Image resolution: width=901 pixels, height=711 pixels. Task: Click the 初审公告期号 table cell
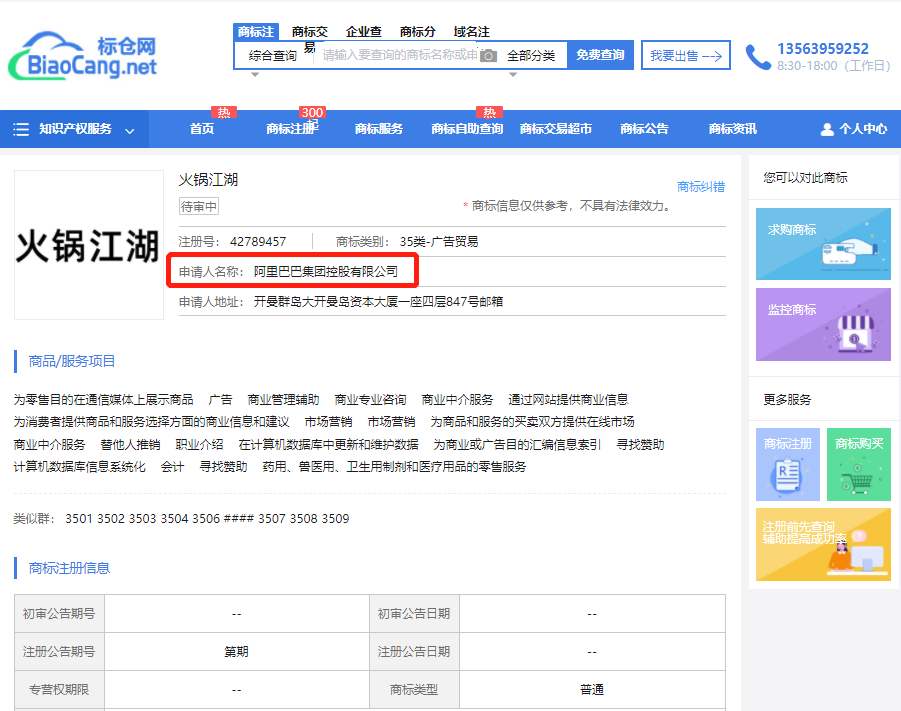point(59,614)
